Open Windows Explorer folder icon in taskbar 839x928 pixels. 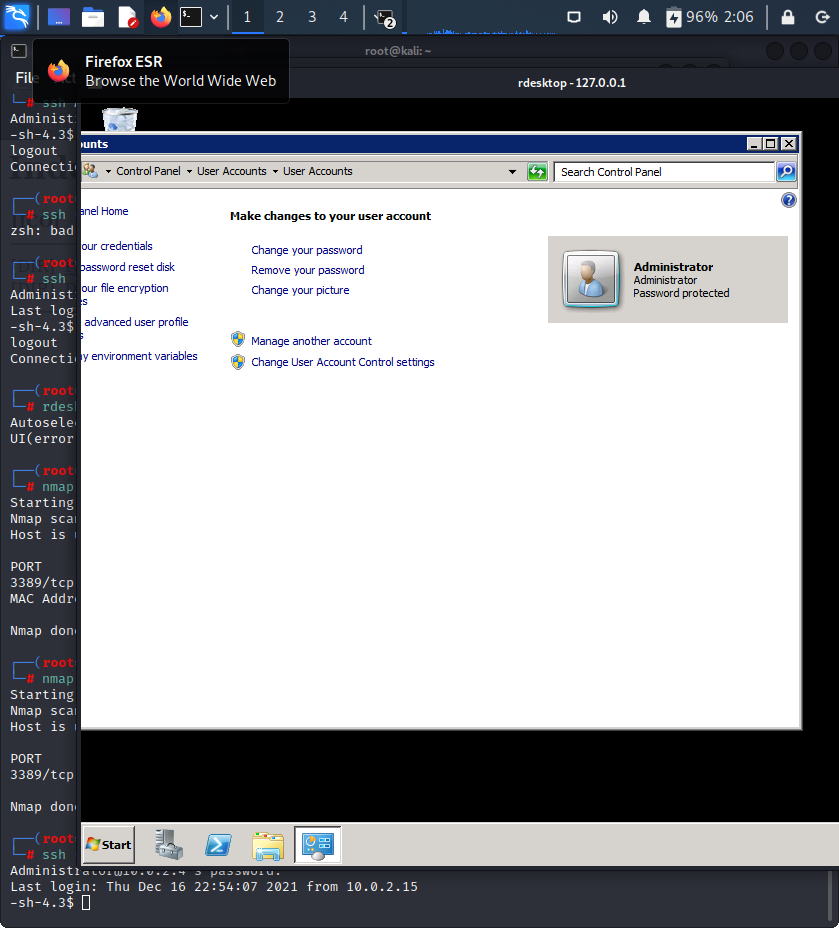(x=267, y=846)
